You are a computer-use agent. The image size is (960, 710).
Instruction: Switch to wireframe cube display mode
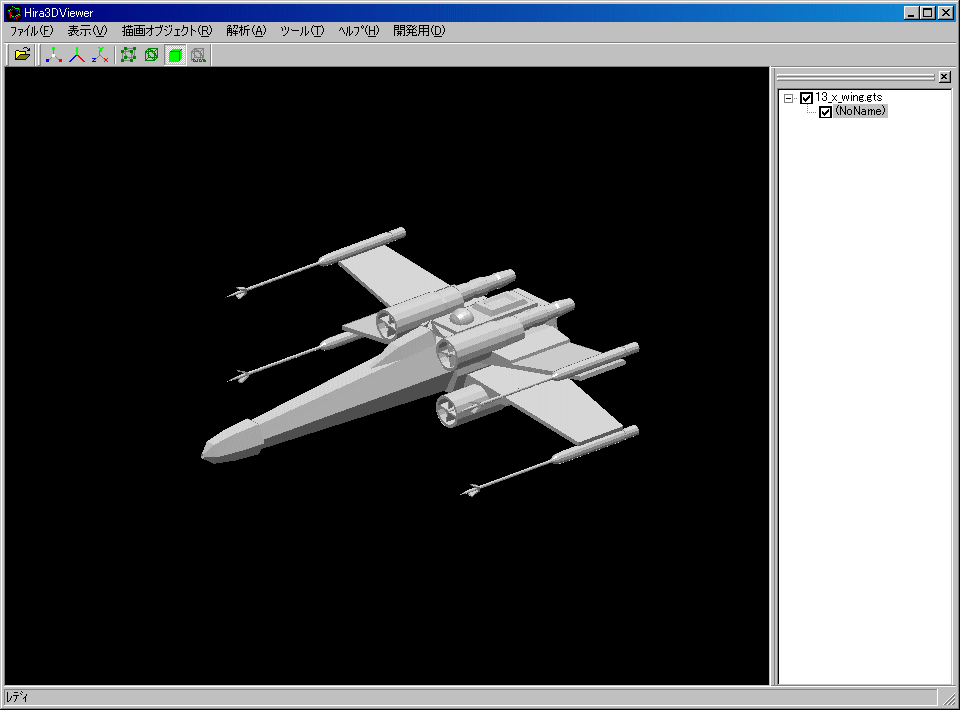click(151, 54)
